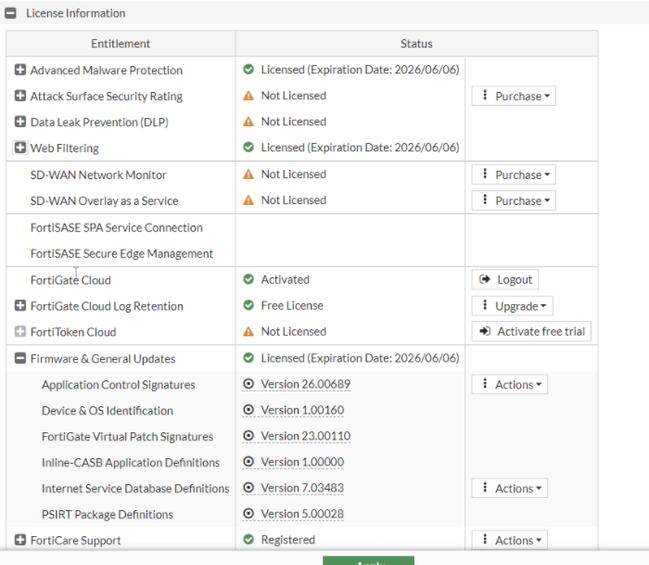Open Actions menu for Application Control Signatures
Image resolution: width=649 pixels, height=565 pixels.
coord(509,385)
